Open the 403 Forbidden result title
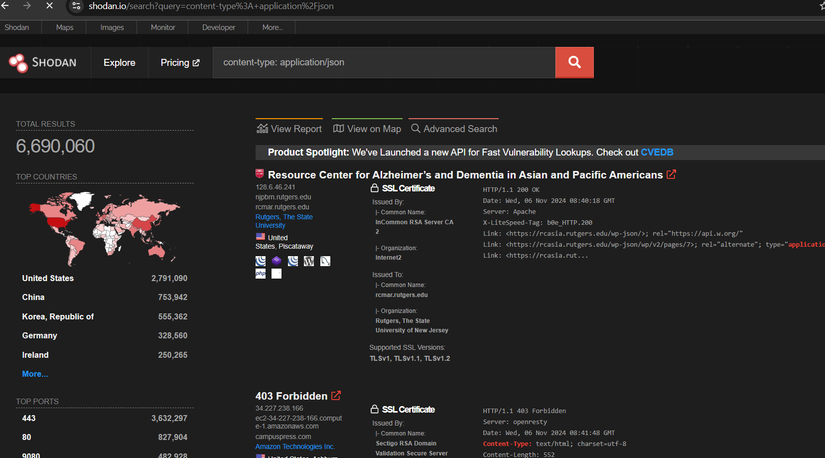825x458 pixels. tap(291, 396)
